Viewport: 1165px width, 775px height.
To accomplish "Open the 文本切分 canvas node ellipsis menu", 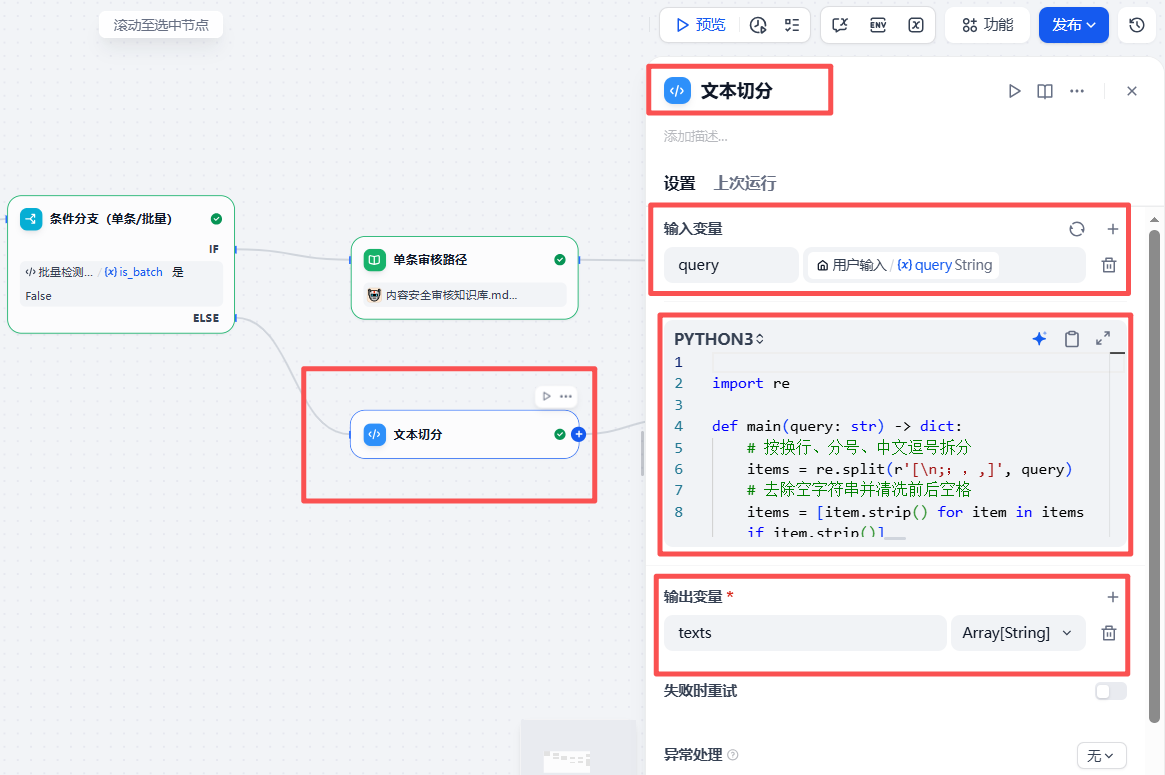I will tap(566, 396).
